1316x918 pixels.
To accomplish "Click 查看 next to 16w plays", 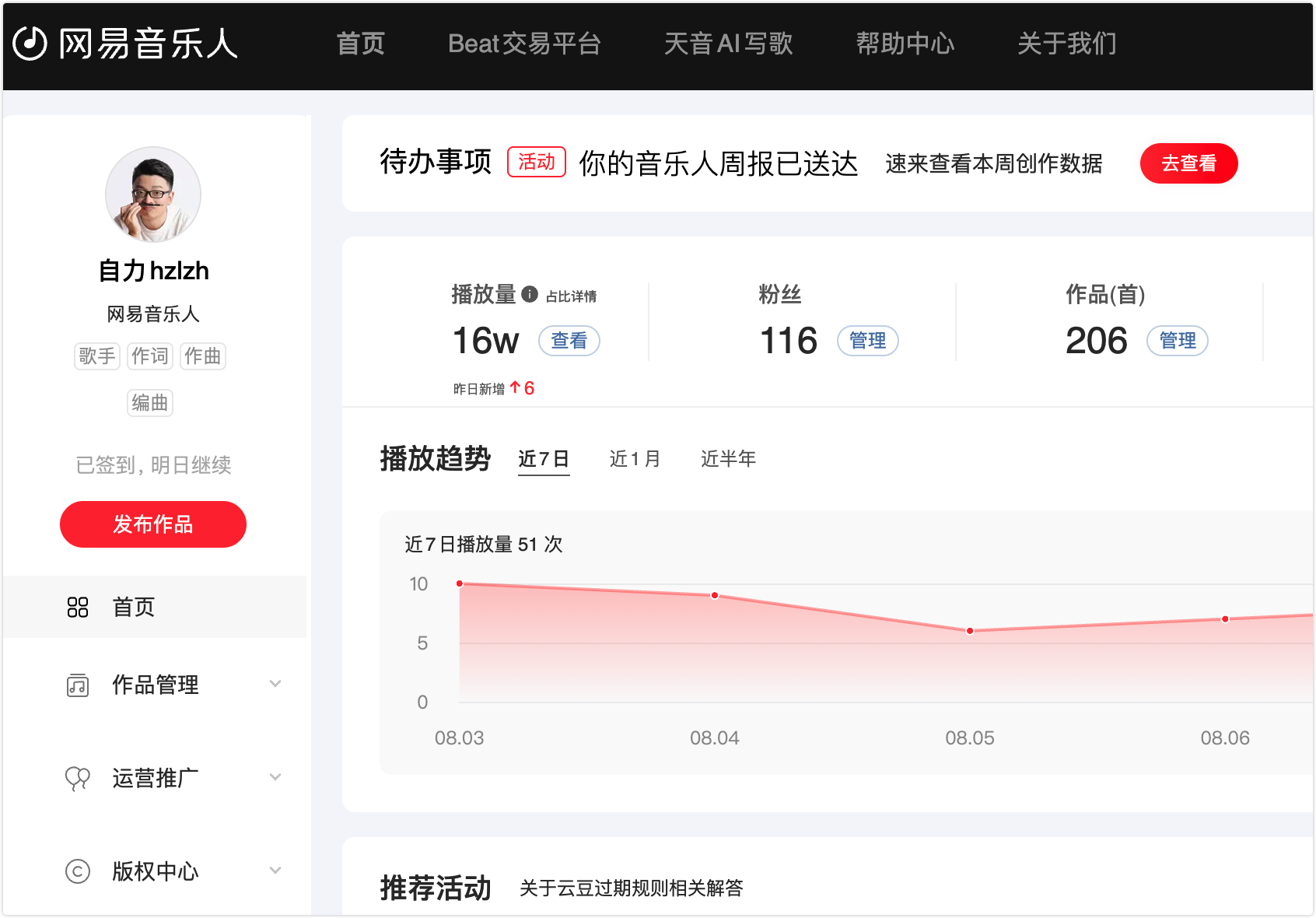I will coord(569,341).
